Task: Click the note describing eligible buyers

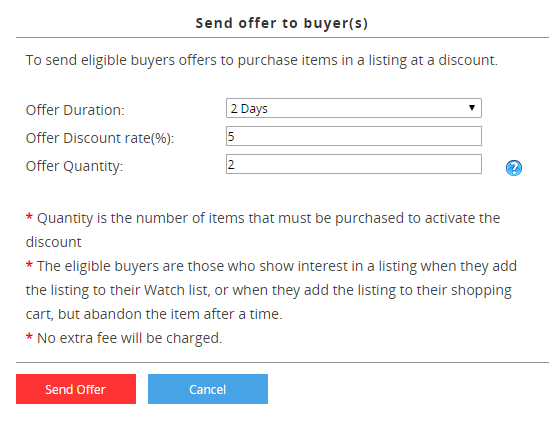Action: point(271,290)
